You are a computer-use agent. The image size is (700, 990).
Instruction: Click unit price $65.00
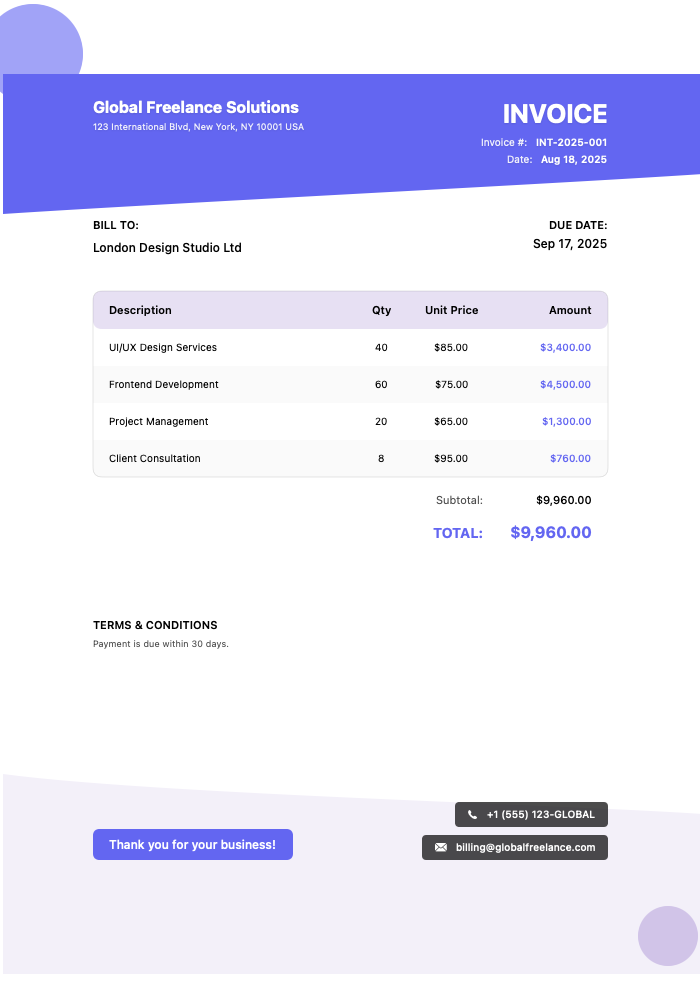(451, 422)
